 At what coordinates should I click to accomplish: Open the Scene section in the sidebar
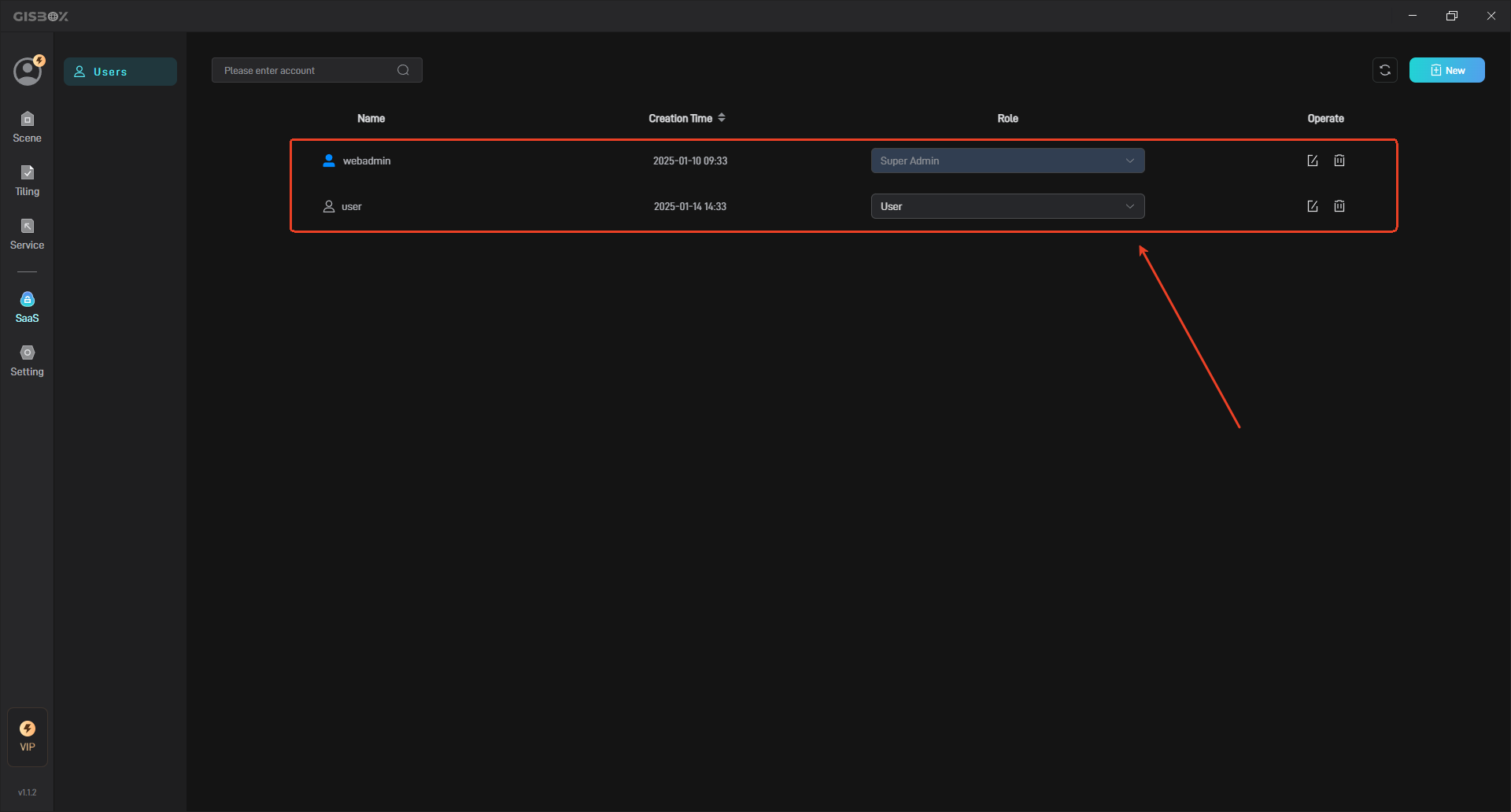coord(27,127)
